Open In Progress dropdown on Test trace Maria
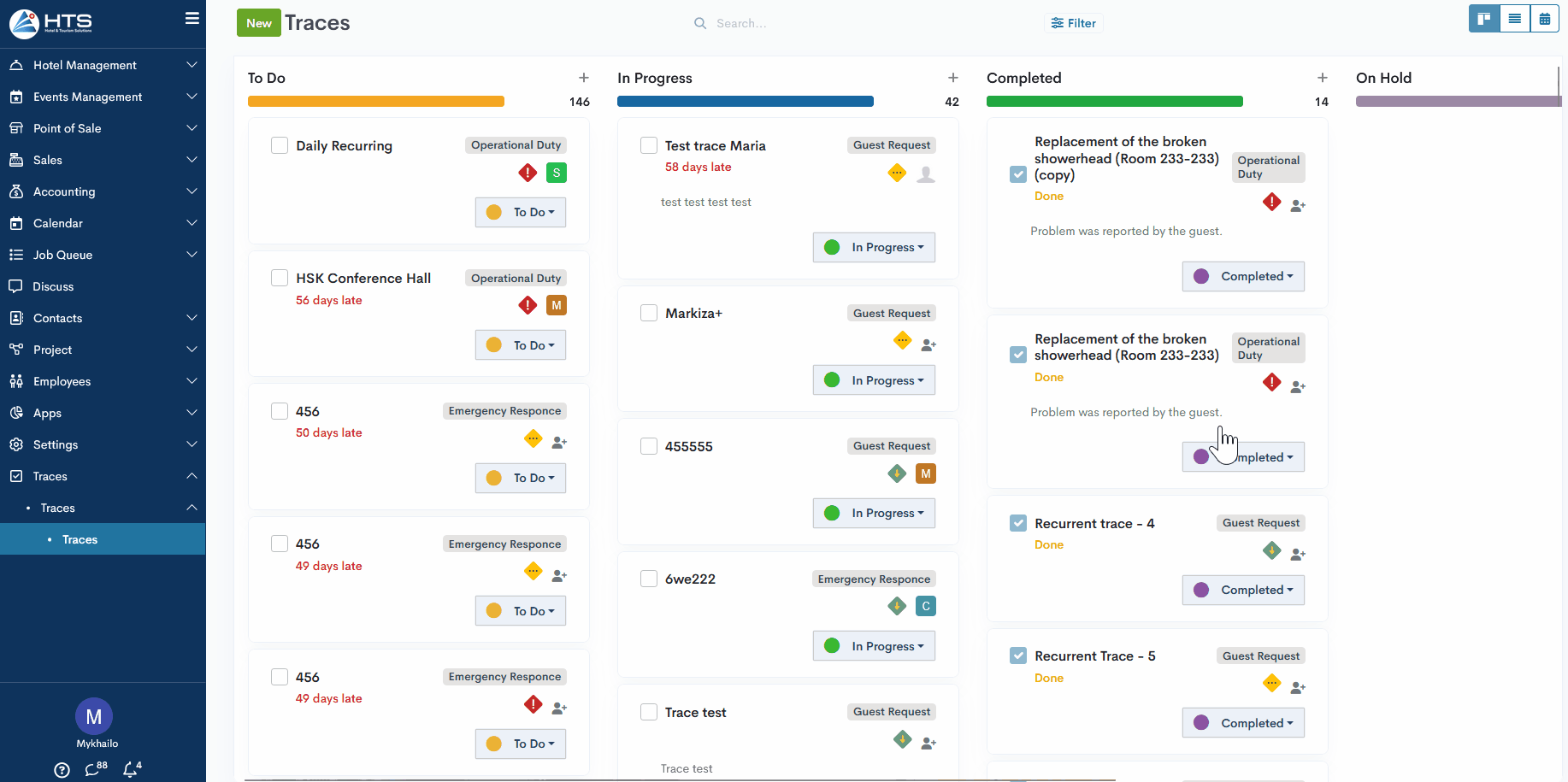 [x=874, y=247]
